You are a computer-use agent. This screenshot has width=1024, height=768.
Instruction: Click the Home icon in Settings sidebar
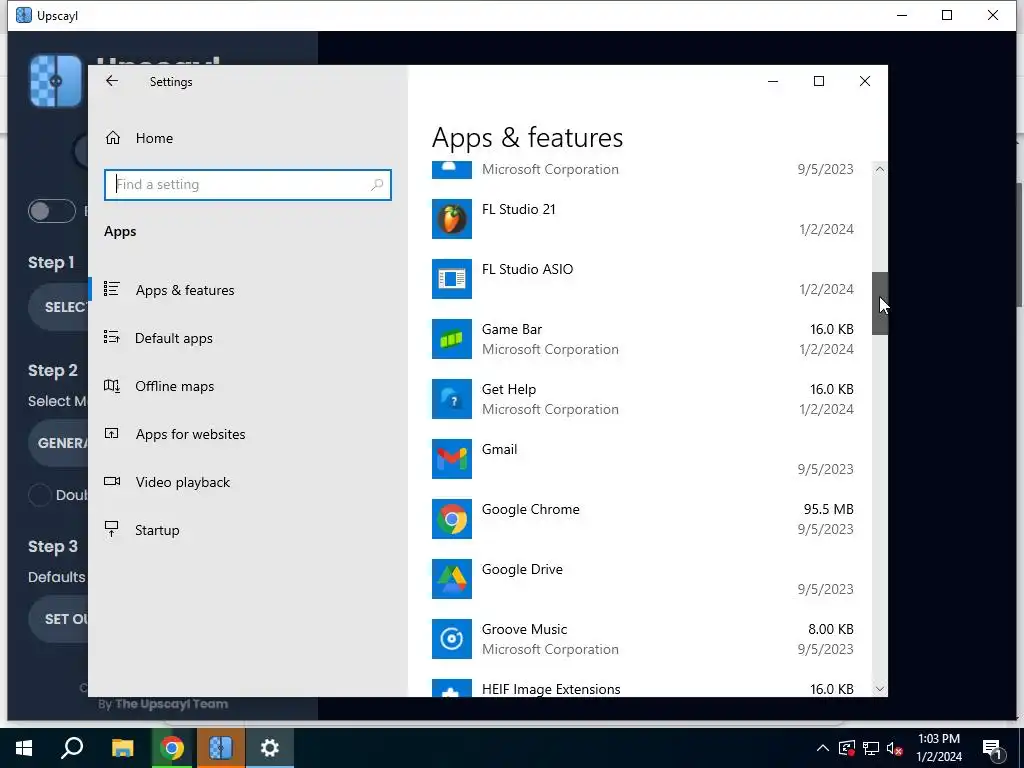113,138
